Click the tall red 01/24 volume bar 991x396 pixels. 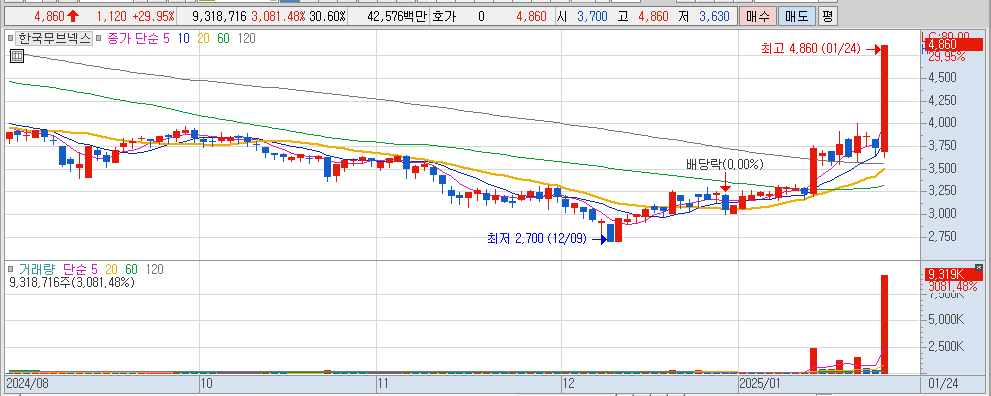885,324
